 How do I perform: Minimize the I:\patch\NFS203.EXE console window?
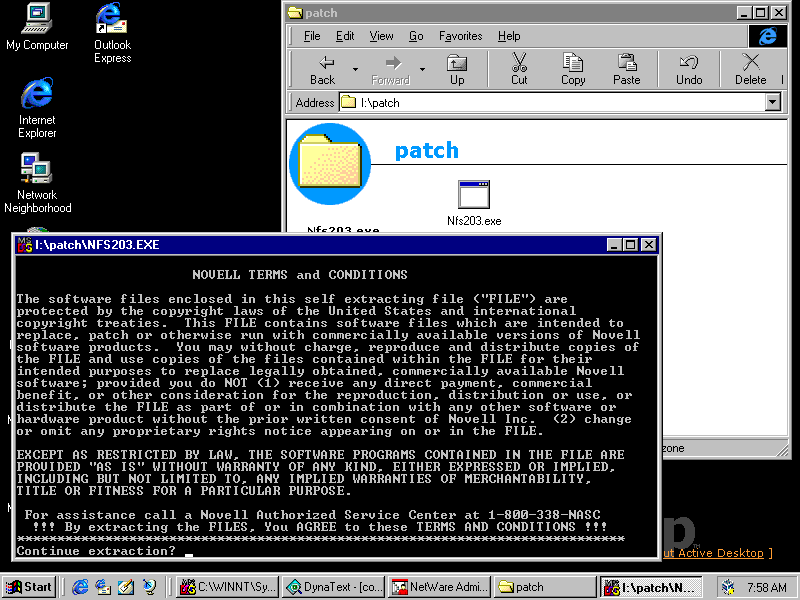point(614,245)
